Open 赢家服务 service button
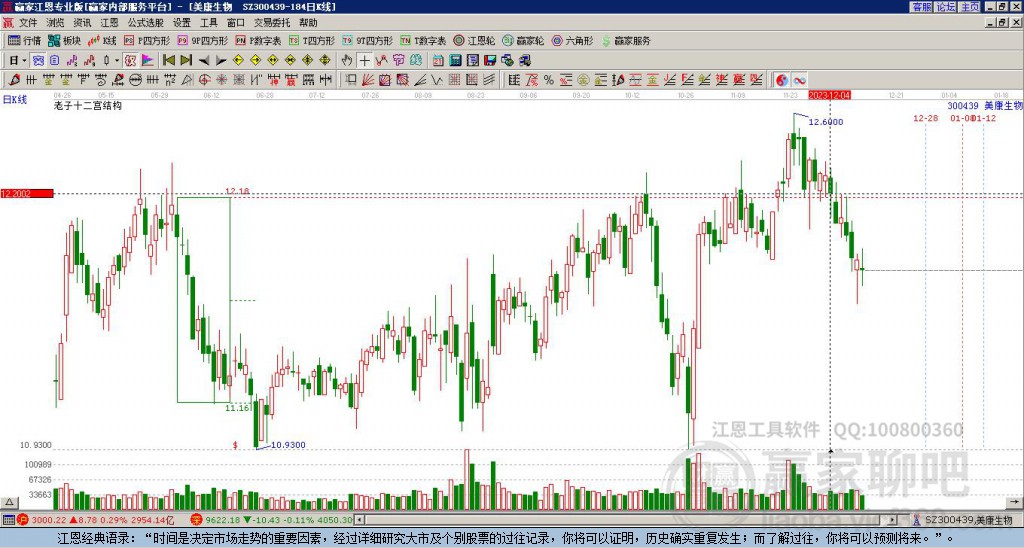This screenshot has width=1024, height=548. (x=626, y=40)
